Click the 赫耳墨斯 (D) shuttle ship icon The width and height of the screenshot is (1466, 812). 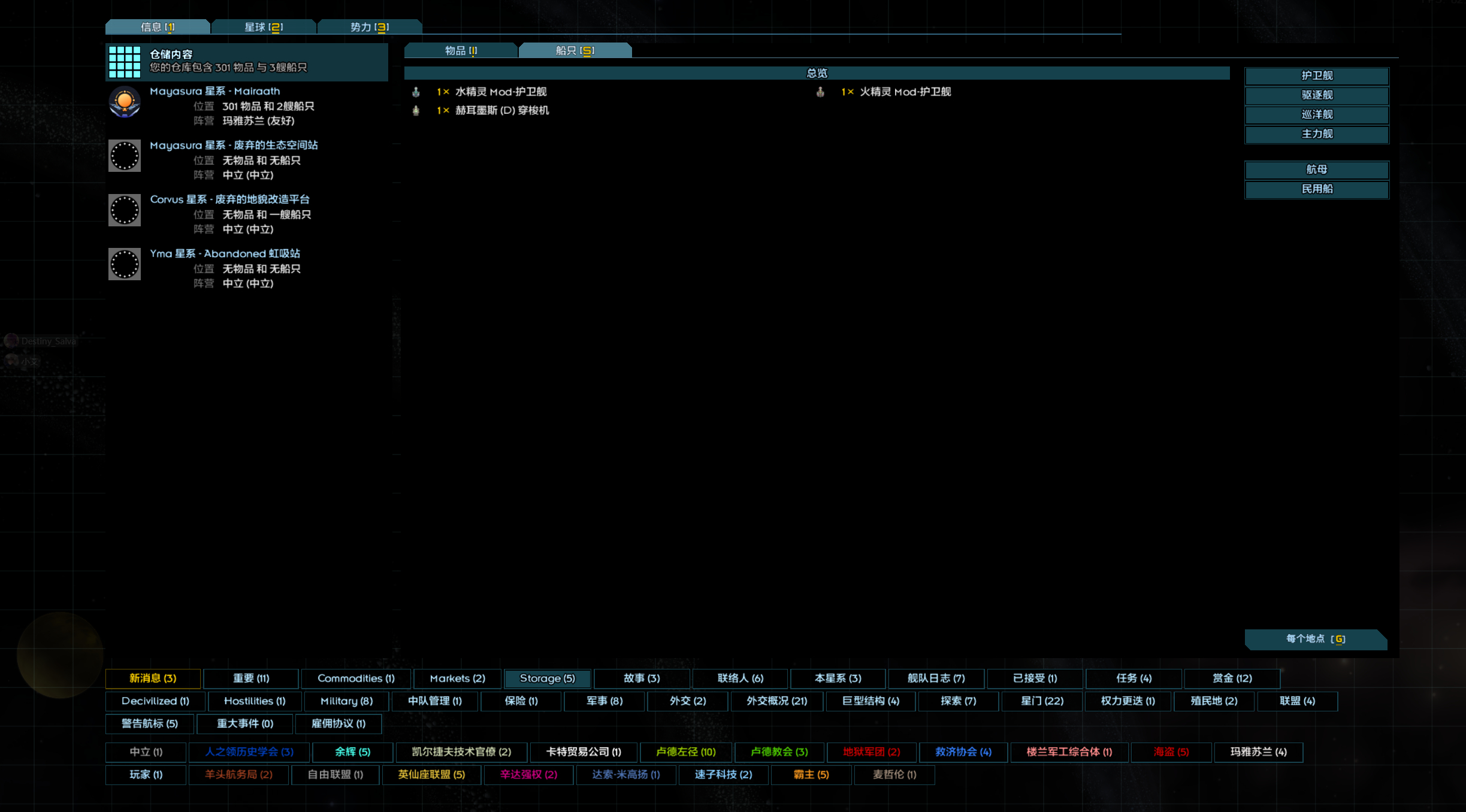416,111
